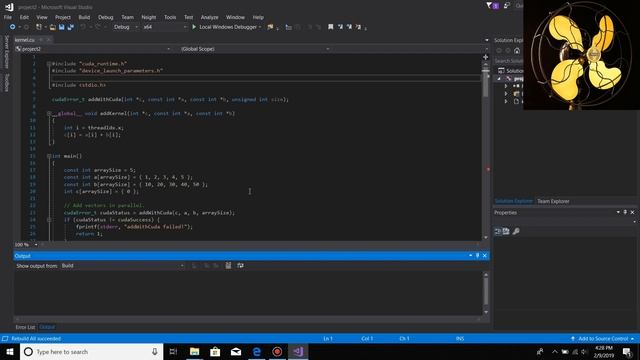This screenshot has width=640, height=360.
Task: Toggle Word Wrap in Output toolbar
Action: (240, 266)
